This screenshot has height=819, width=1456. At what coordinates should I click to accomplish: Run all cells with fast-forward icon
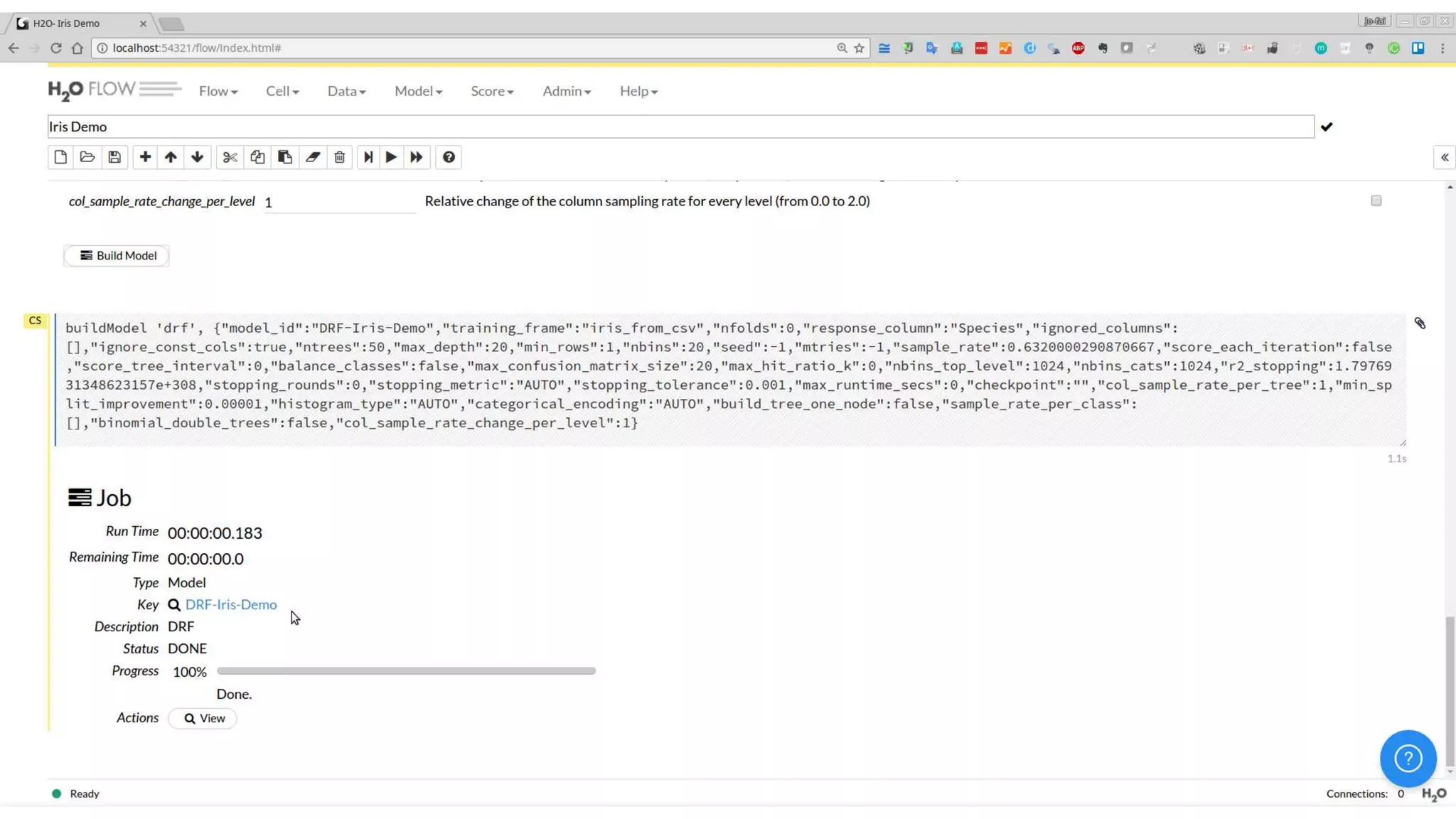[417, 157]
